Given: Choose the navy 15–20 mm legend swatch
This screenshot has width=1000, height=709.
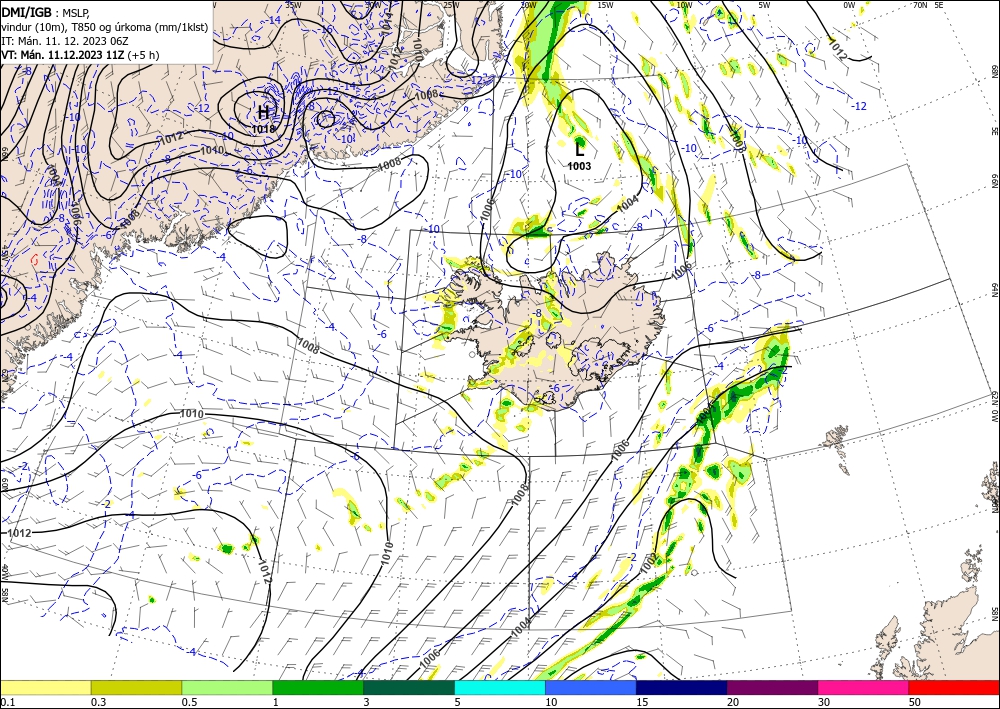Looking at the screenshot, I should coord(682,687).
